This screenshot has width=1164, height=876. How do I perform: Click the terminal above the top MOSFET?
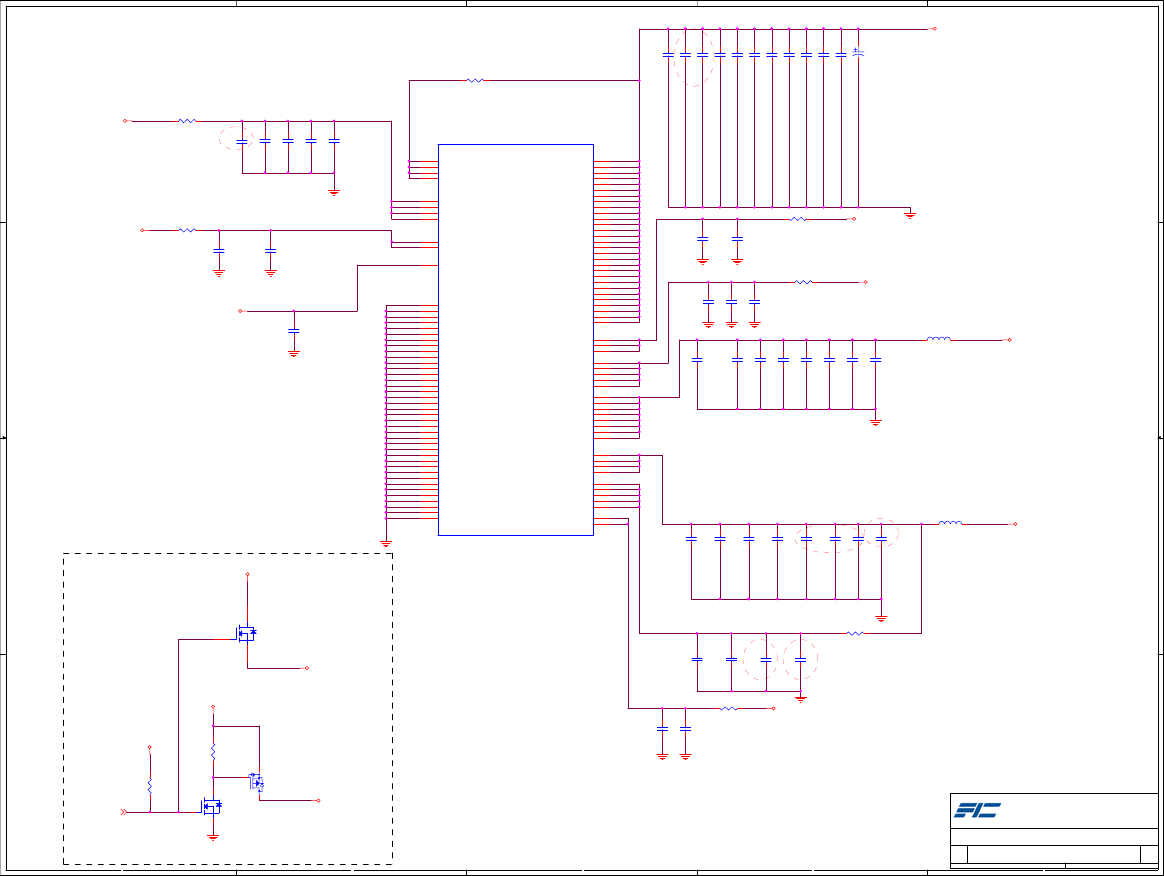[247, 574]
